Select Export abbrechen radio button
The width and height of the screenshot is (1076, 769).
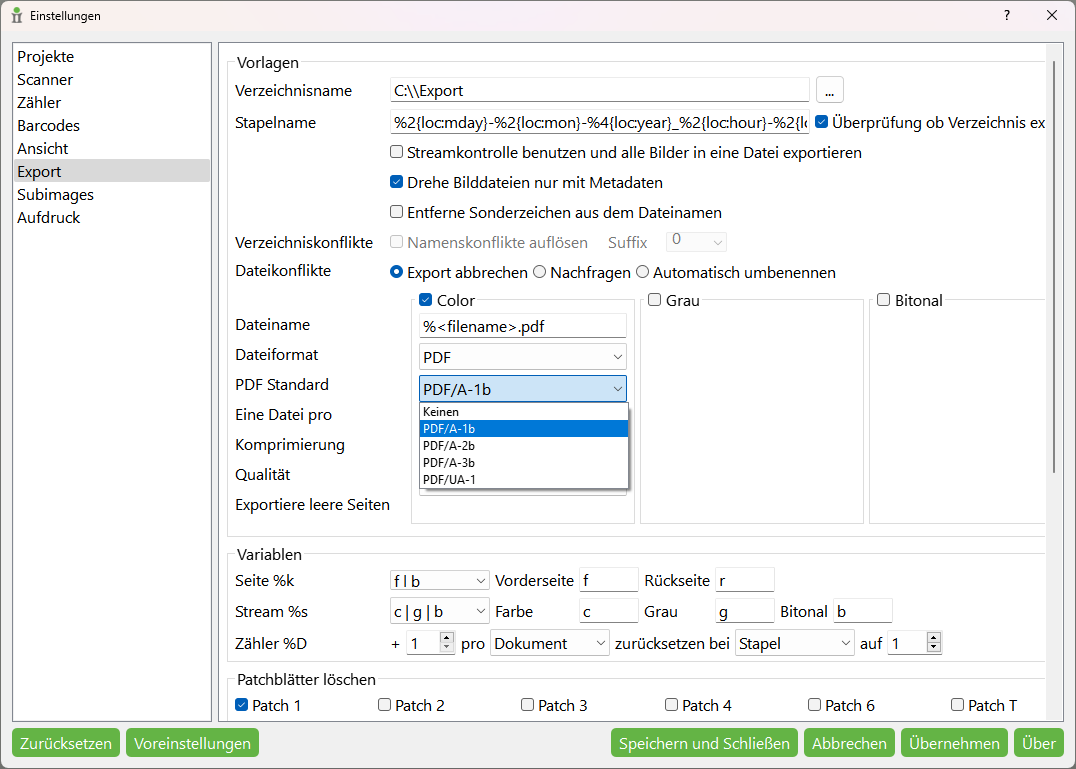click(397, 272)
